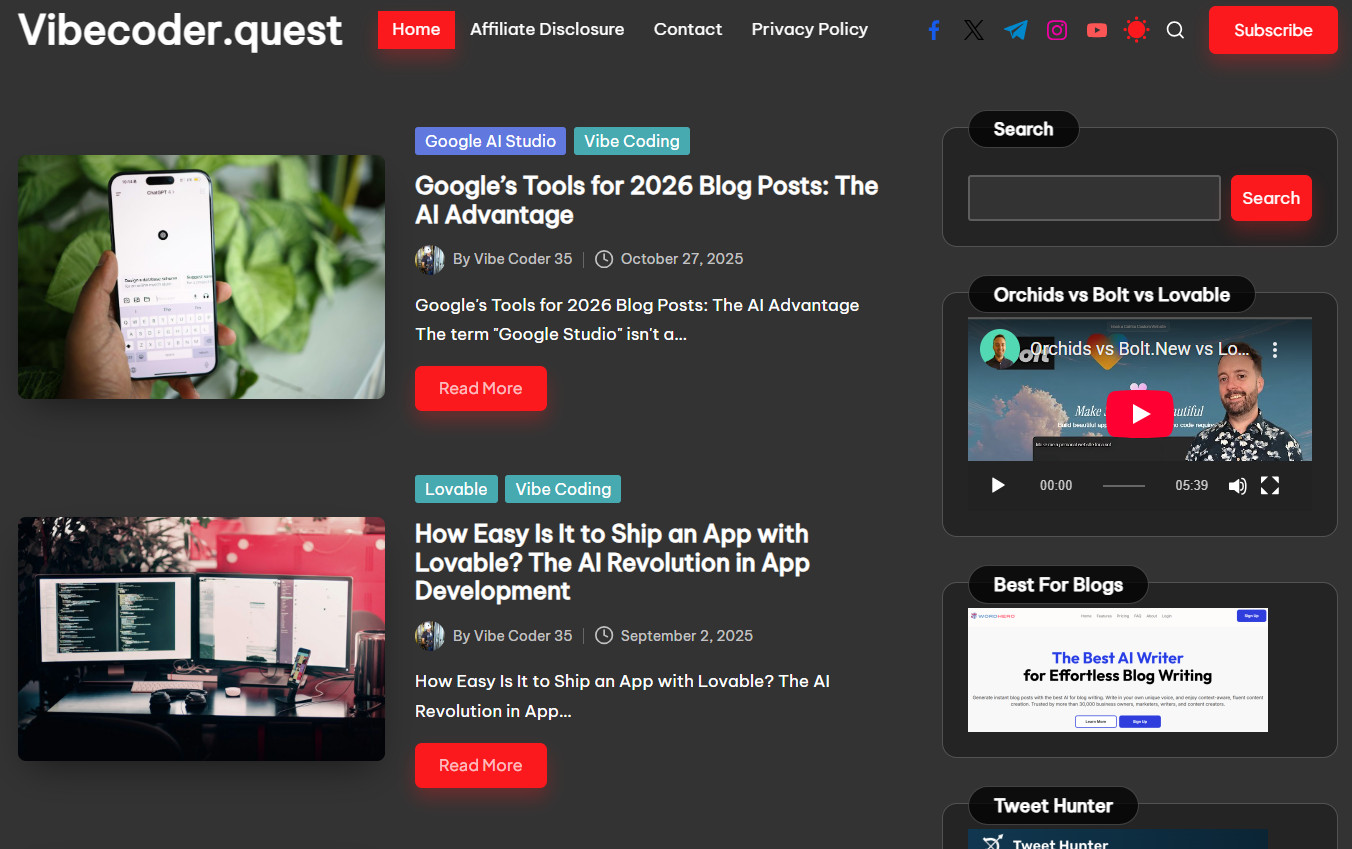Click the 00:00 elapsed time text

click(x=1056, y=486)
